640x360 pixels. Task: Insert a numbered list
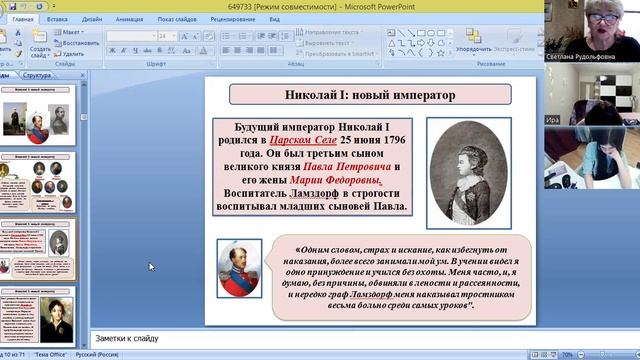point(243,36)
